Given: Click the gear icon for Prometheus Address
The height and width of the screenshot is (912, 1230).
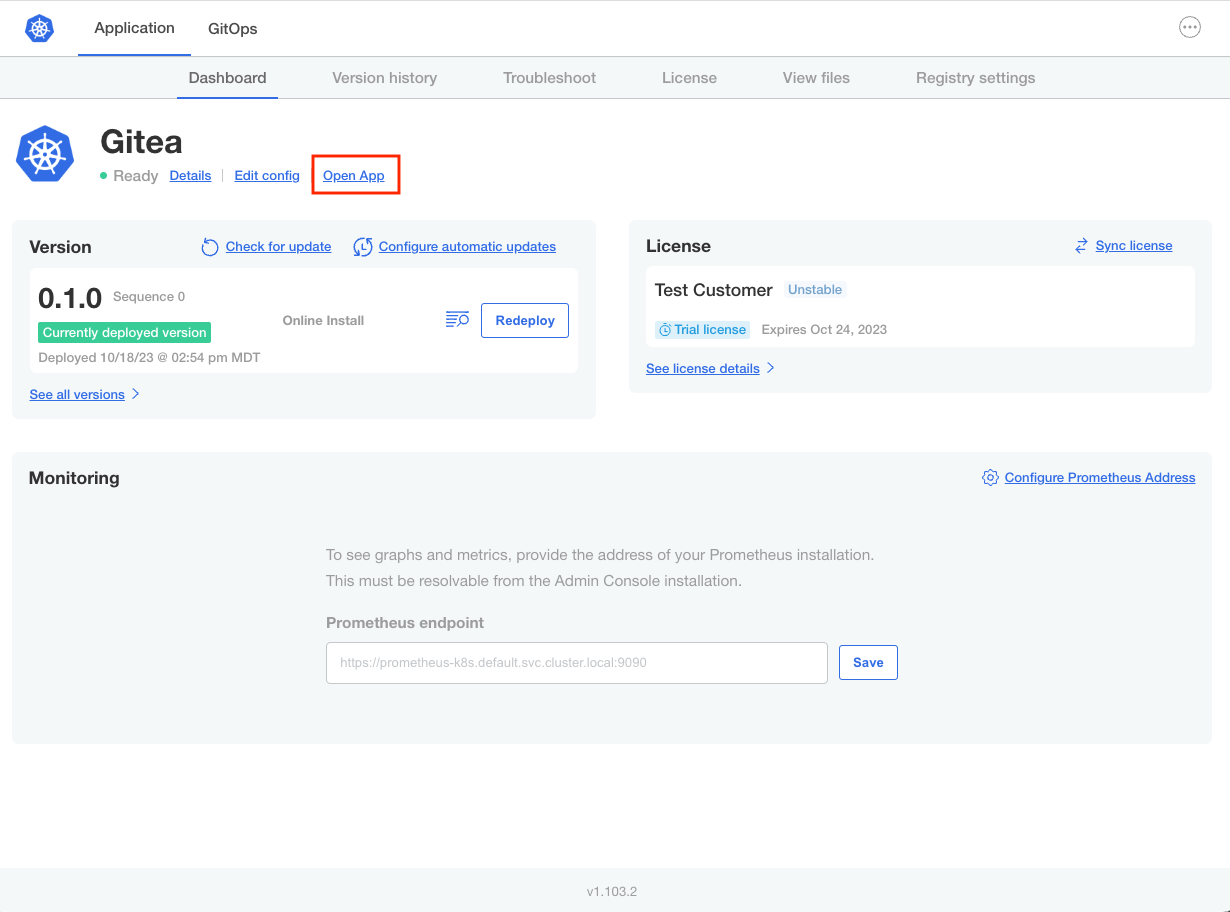Looking at the screenshot, I should tap(990, 477).
